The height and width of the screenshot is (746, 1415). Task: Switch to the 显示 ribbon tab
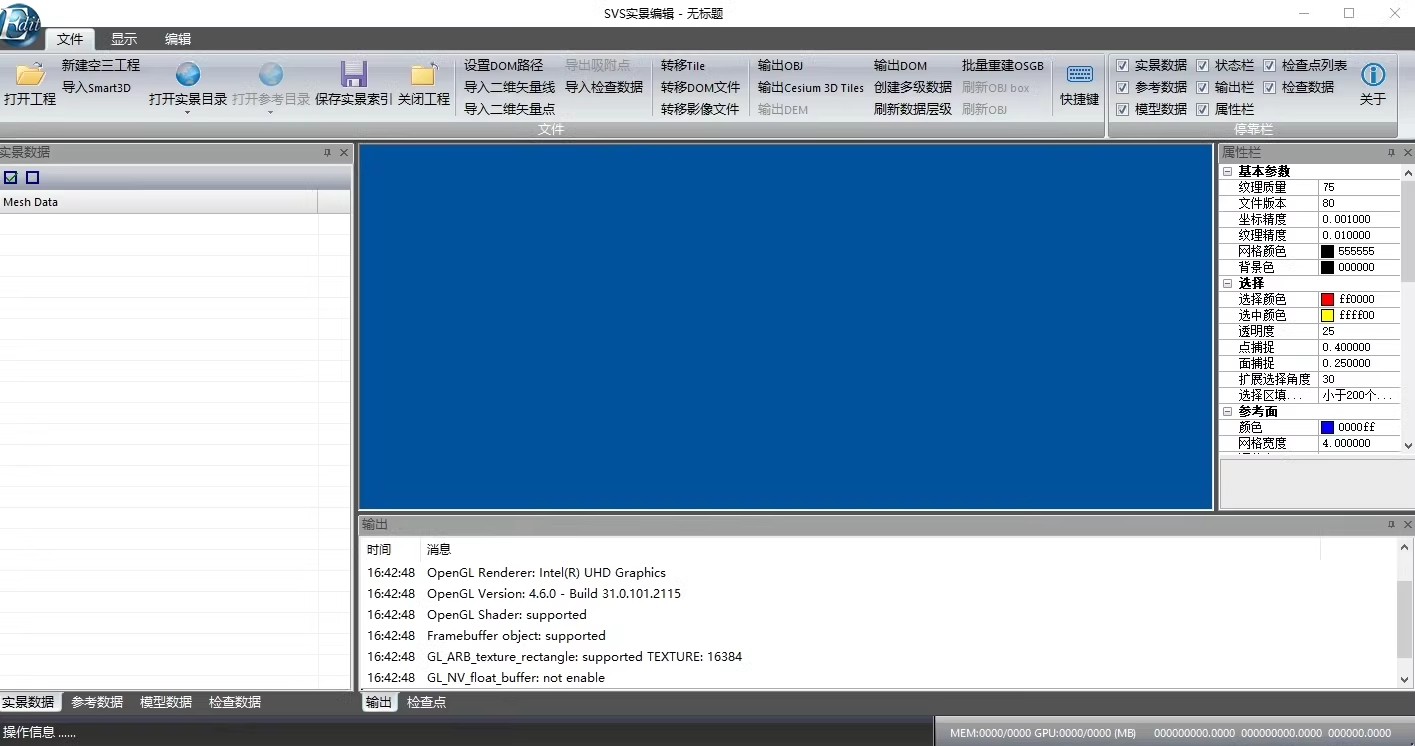point(124,39)
